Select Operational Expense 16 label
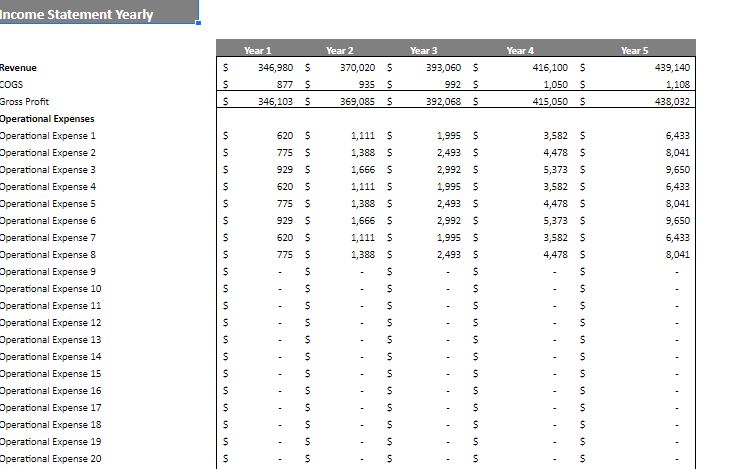The image size is (744, 469). click(50, 391)
